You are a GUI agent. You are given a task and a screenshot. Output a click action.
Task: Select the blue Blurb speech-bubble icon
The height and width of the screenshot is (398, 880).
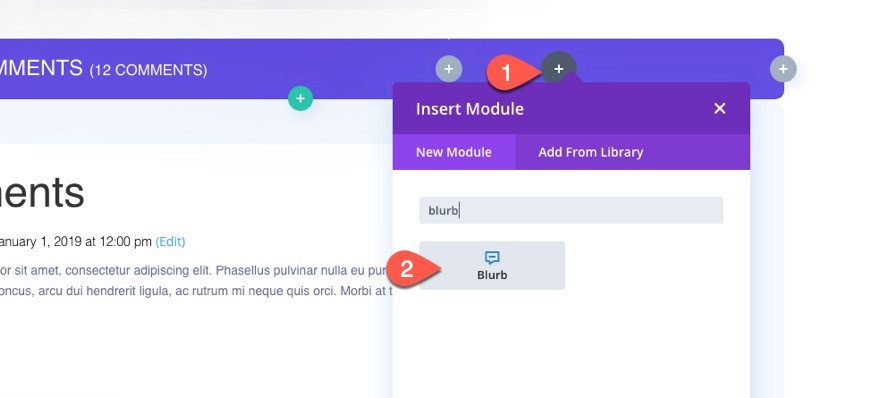492,258
